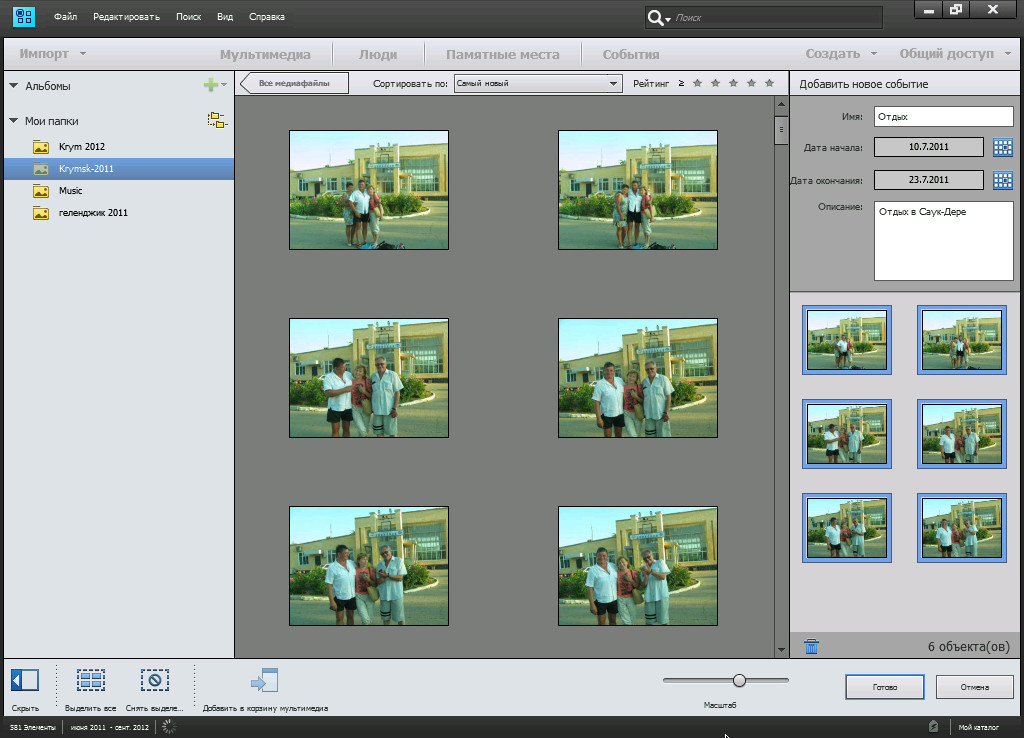Set rating filter to five stars
The image size is (1024, 738).
pos(769,84)
